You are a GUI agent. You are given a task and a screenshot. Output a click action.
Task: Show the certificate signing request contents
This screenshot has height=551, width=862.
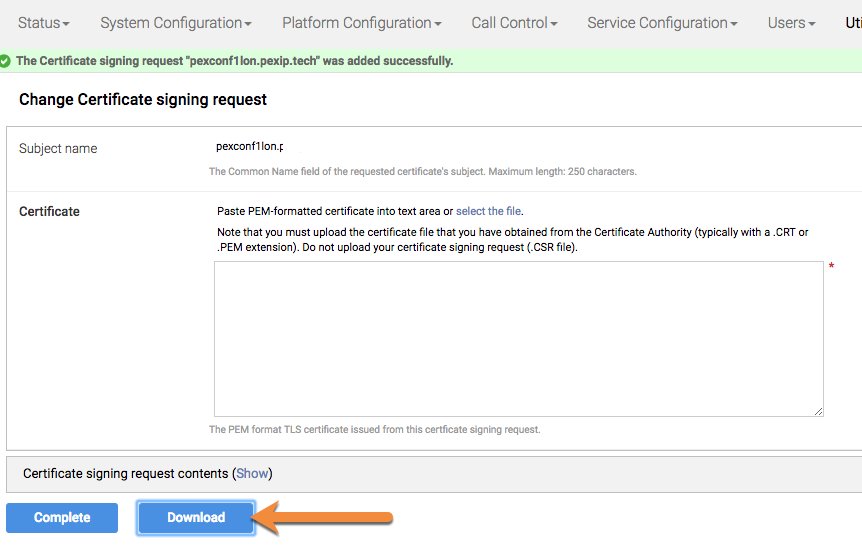pos(252,473)
